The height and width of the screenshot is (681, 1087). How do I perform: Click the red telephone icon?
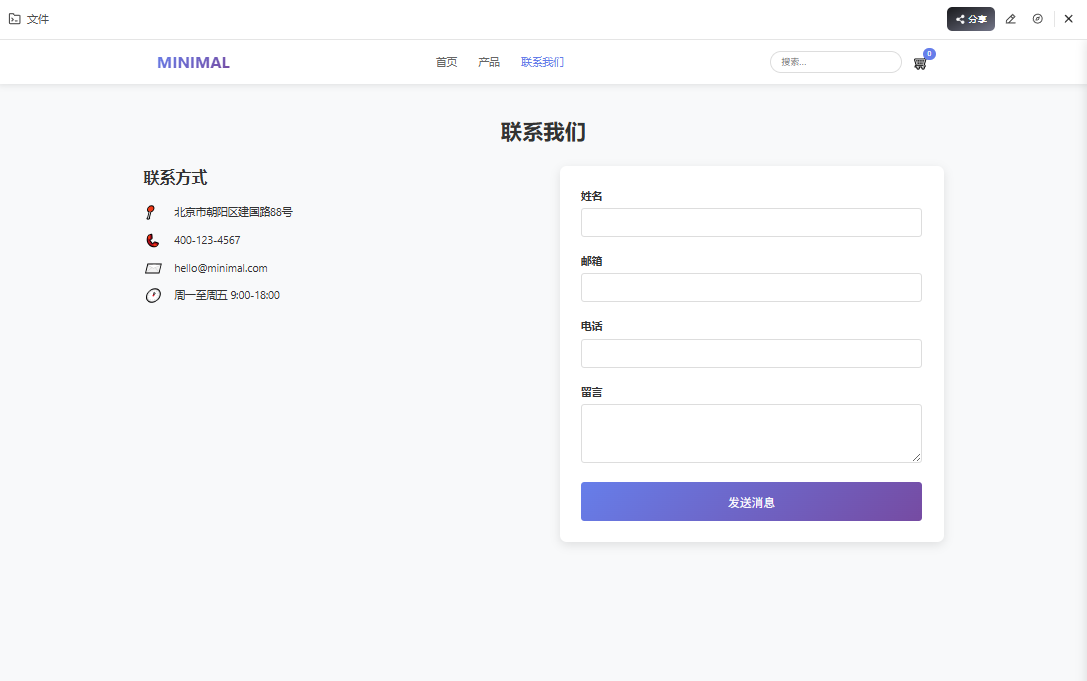152,240
